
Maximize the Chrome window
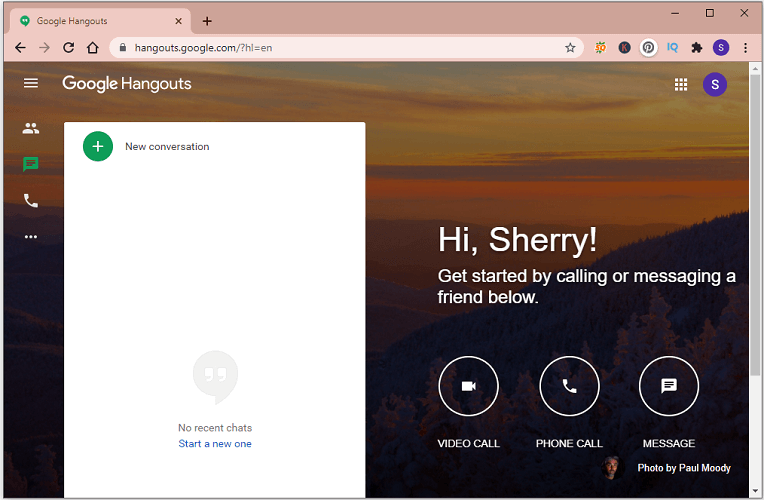click(710, 13)
